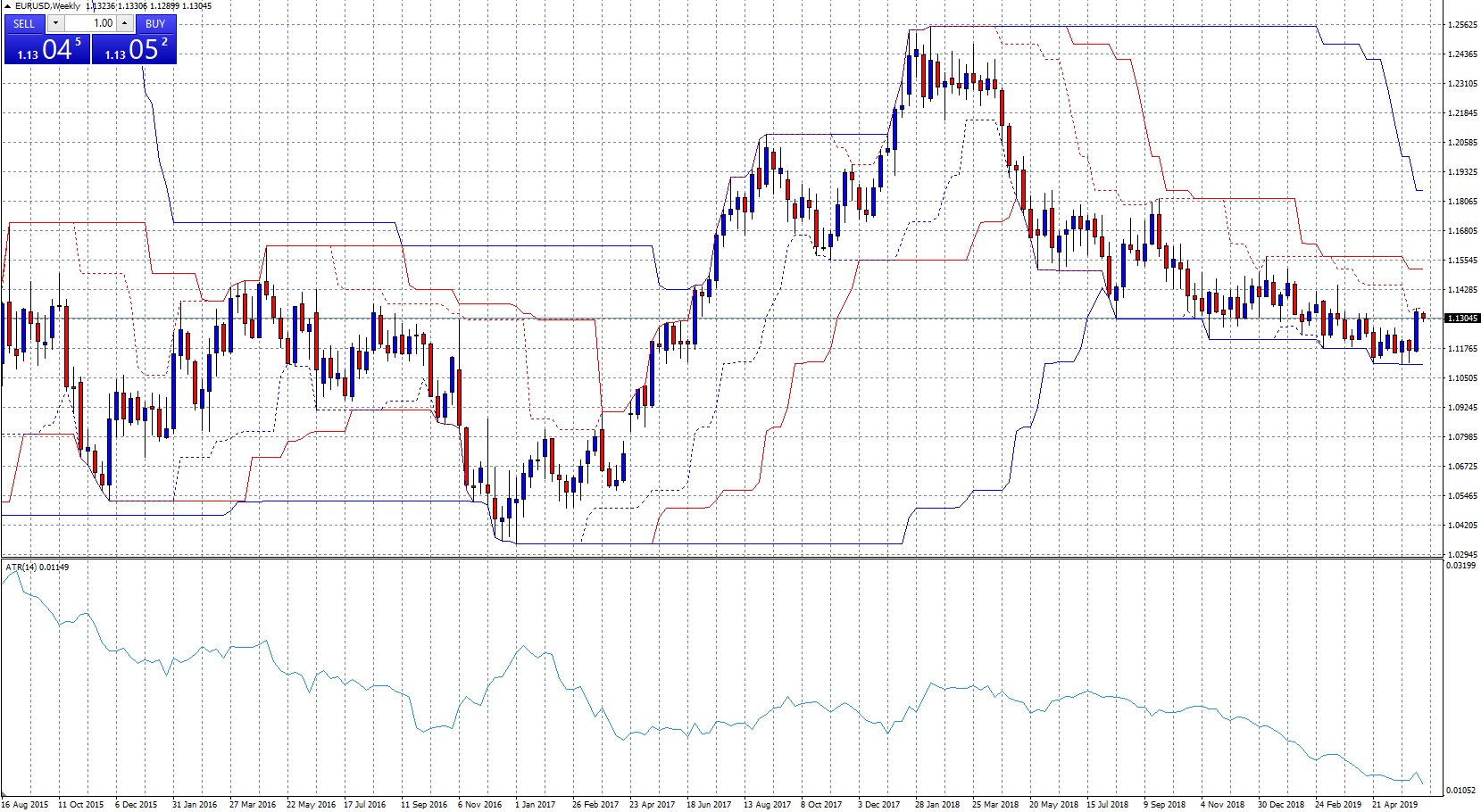The image size is (1481, 812).
Task: Click the 24 Feb 2019 date label
Action: point(1338,805)
